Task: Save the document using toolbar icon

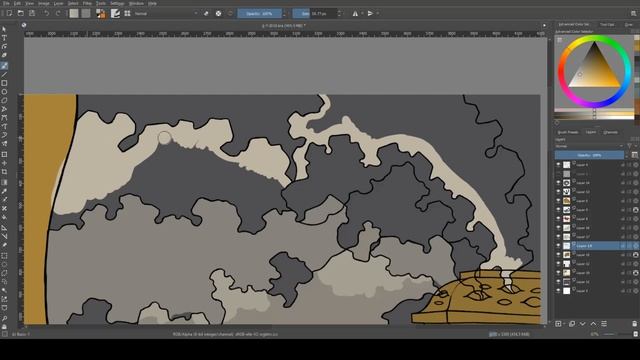Action: tap(32, 13)
